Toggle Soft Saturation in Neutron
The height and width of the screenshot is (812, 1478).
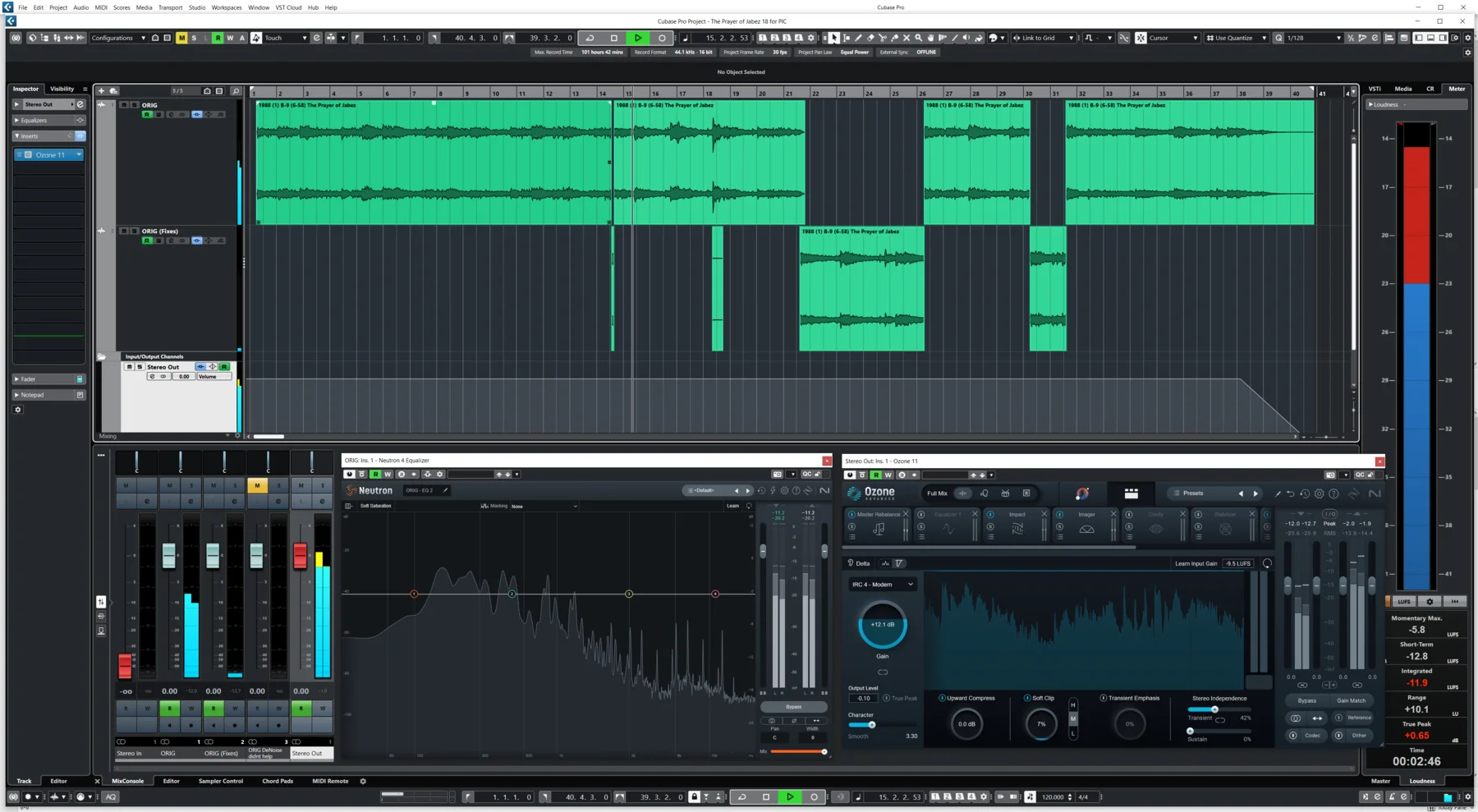375,506
